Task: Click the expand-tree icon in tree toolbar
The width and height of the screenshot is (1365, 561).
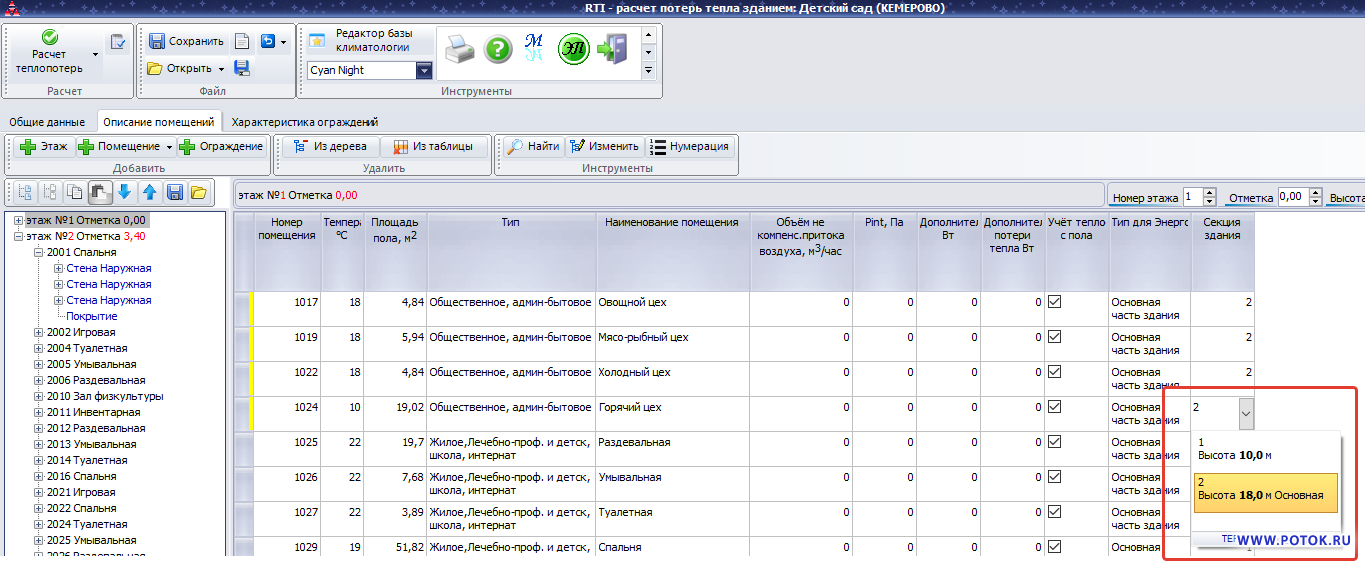Action: (x=24, y=192)
